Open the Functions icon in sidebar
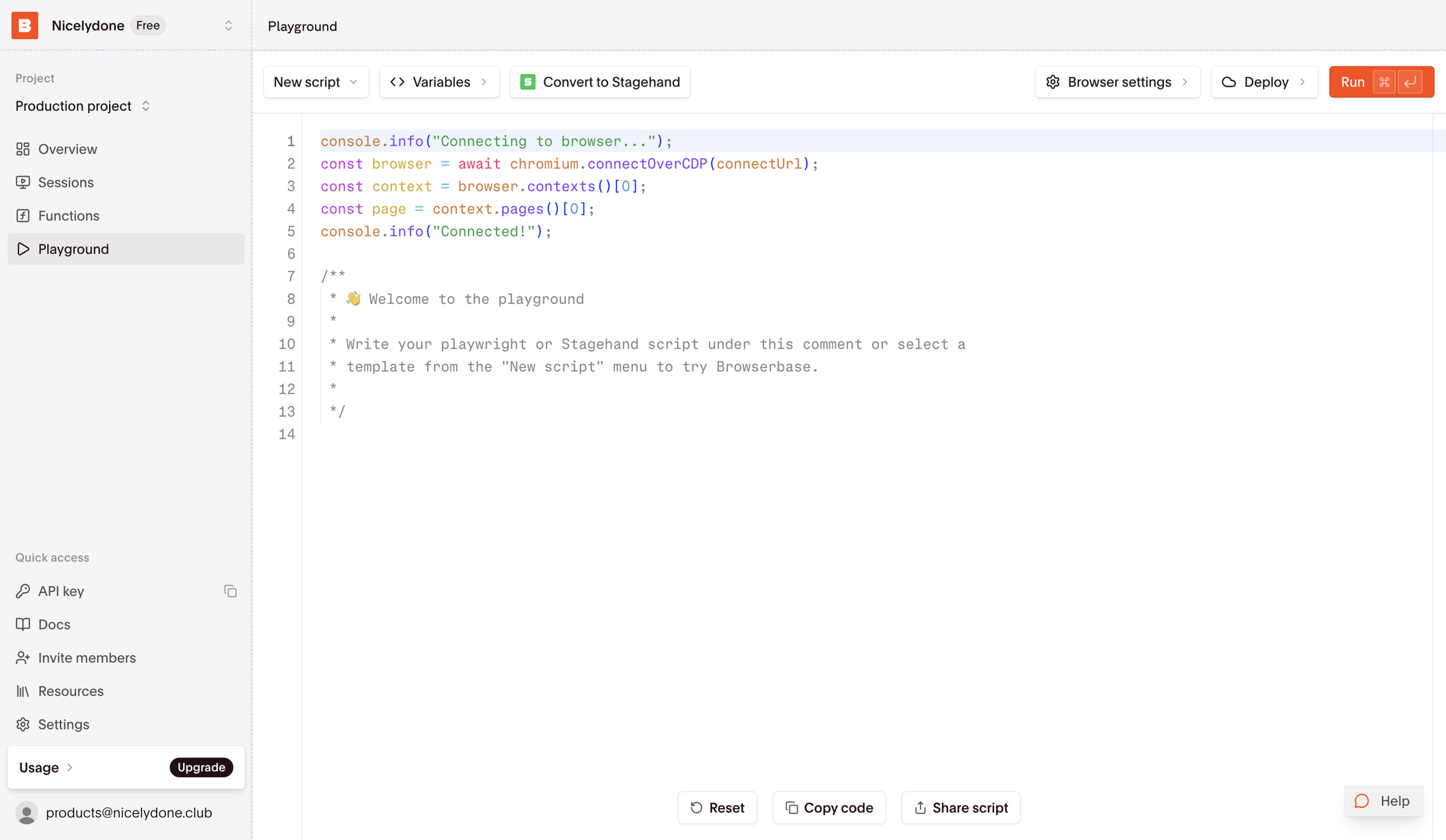 pos(23,216)
